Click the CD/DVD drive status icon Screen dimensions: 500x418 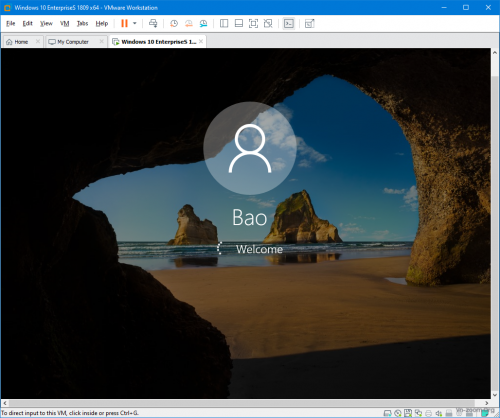(398, 413)
